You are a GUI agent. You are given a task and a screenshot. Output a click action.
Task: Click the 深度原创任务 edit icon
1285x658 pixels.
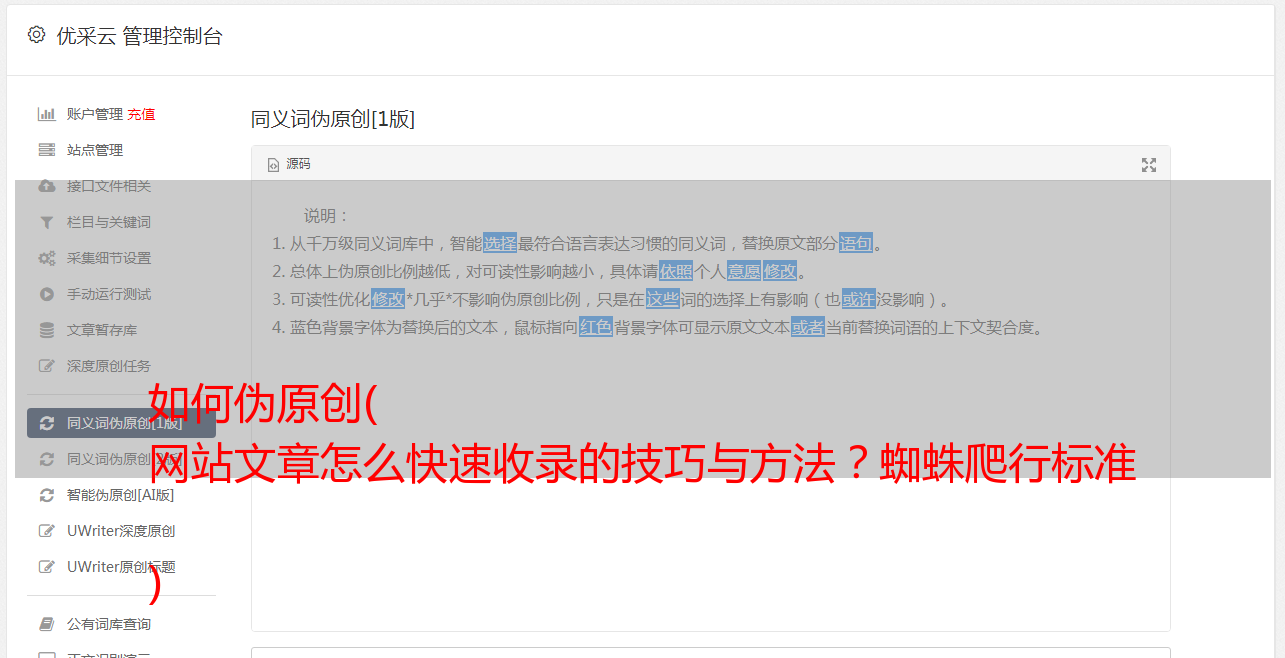click(x=46, y=366)
